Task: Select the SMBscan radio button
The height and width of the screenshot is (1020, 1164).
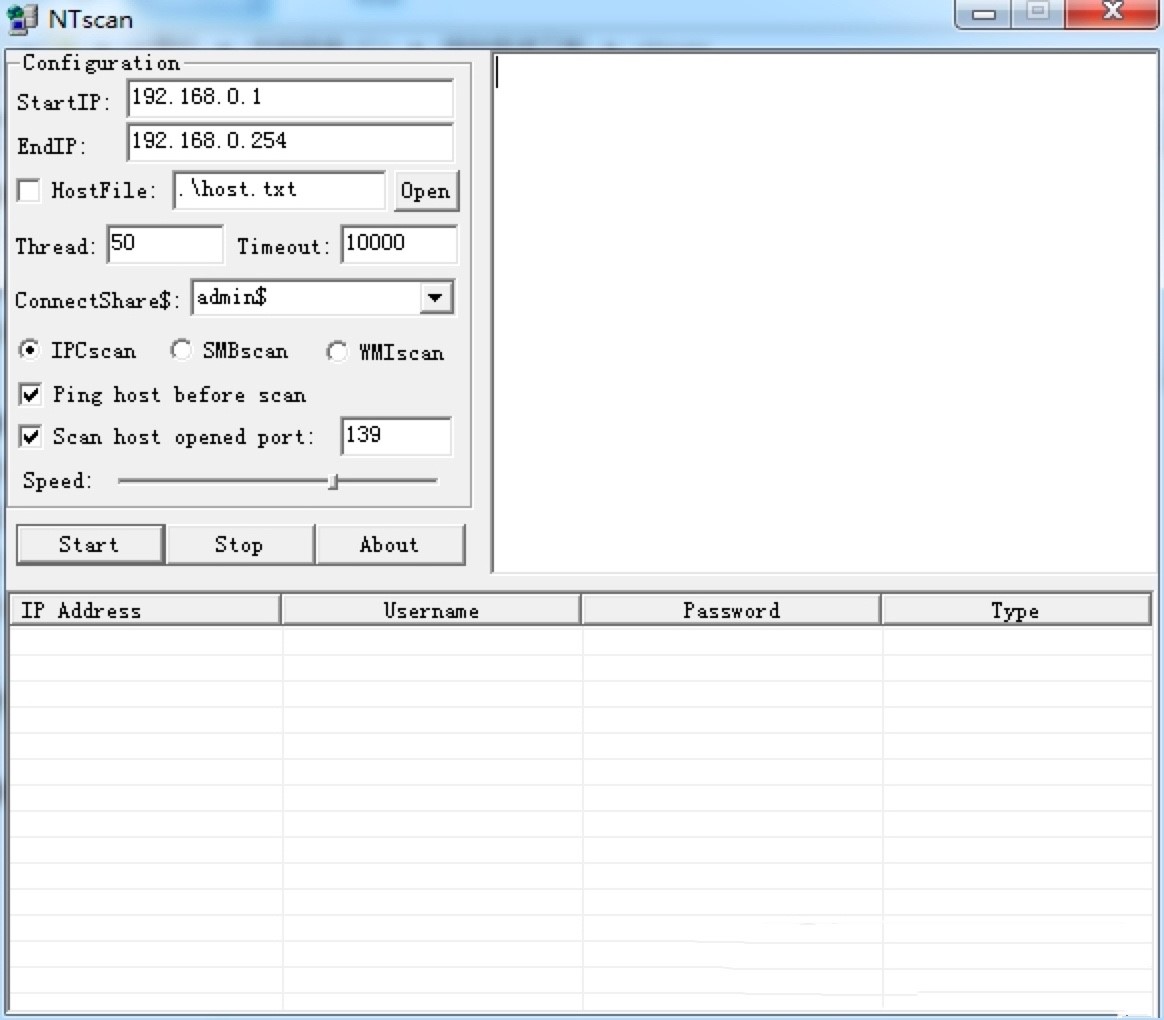Action: click(181, 350)
